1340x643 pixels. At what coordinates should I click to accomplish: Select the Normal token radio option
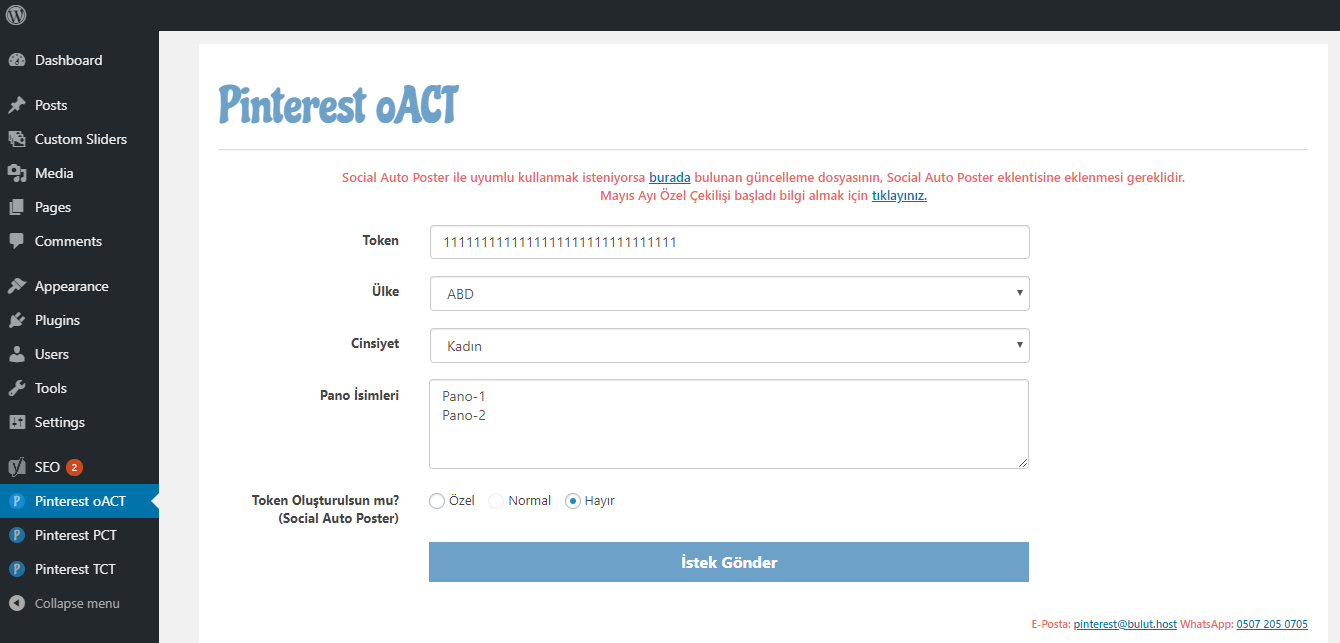(x=496, y=501)
